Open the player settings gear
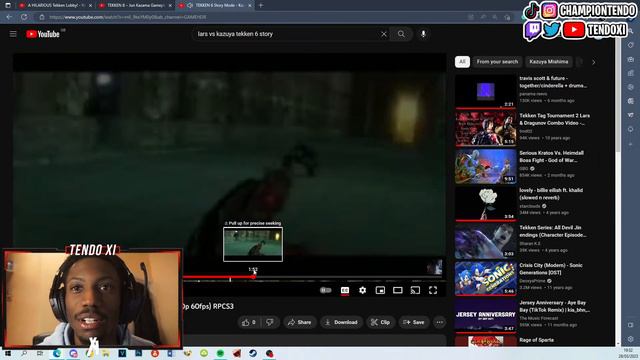Image resolution: width=640 pixels, height=360 pixels. click(x=362, y=290)
